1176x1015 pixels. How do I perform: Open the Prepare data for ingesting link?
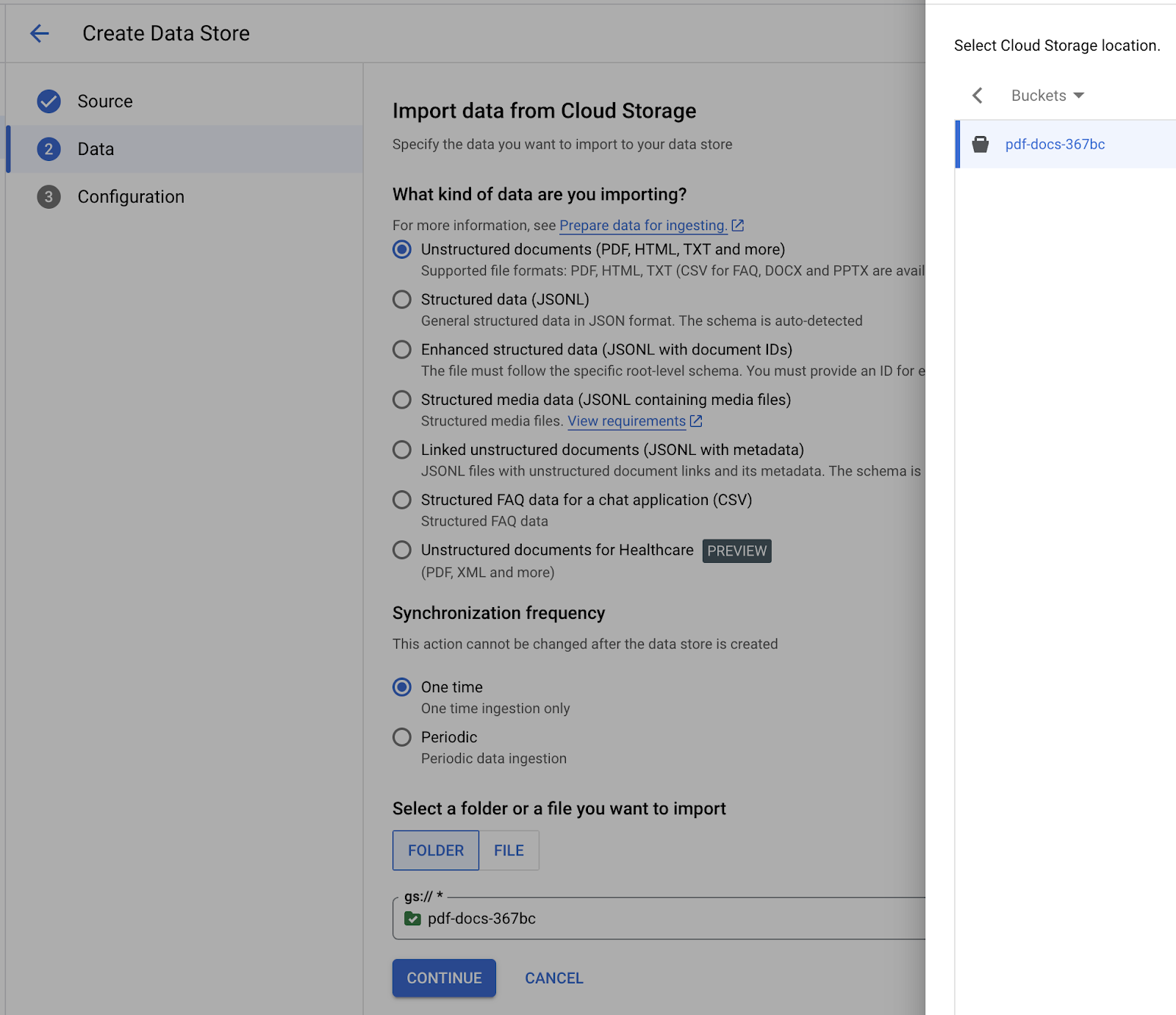pyautogui.click(x=643, y=226)
